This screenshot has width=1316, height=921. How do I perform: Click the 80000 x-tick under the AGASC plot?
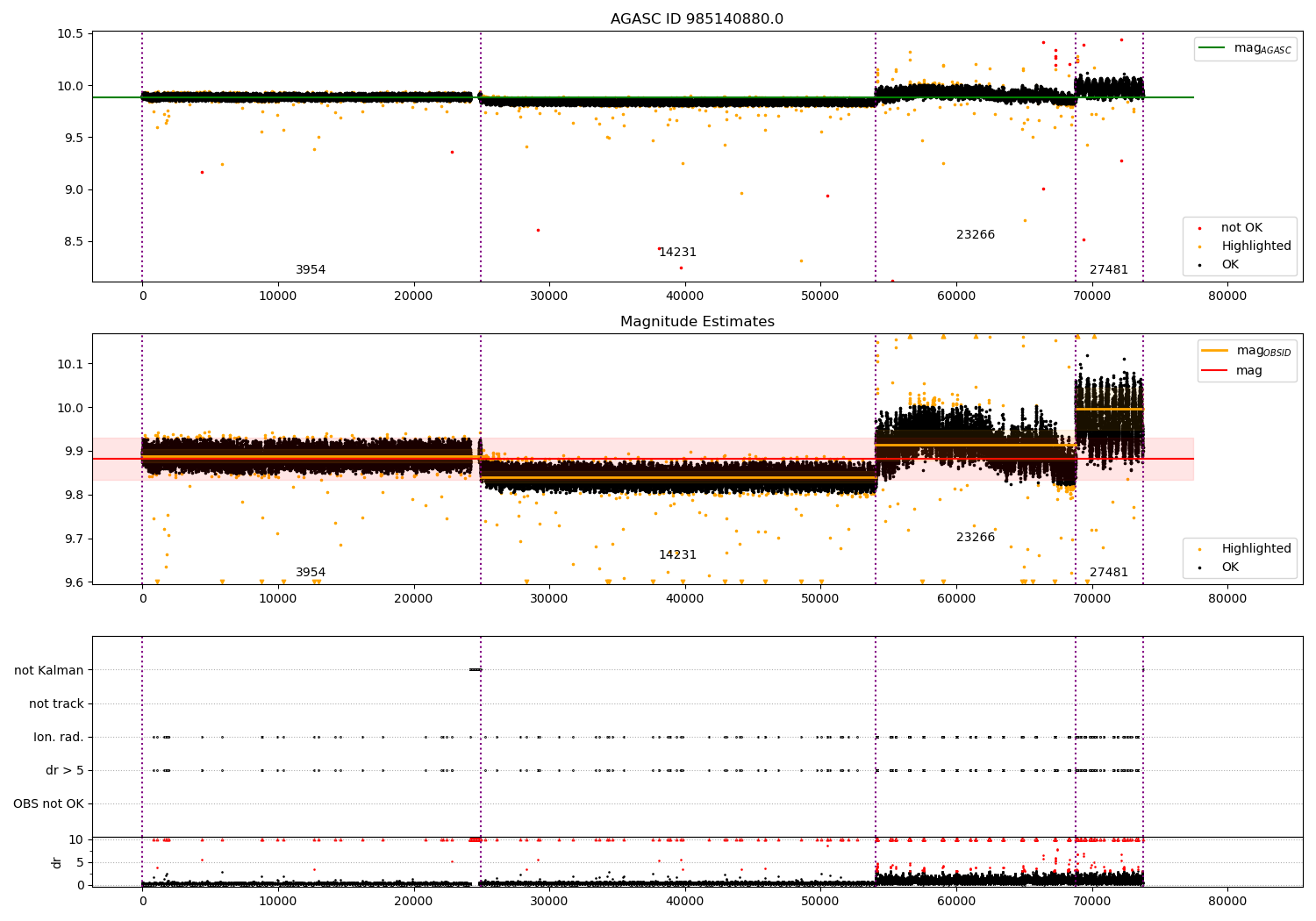[x=1227, y=296]
